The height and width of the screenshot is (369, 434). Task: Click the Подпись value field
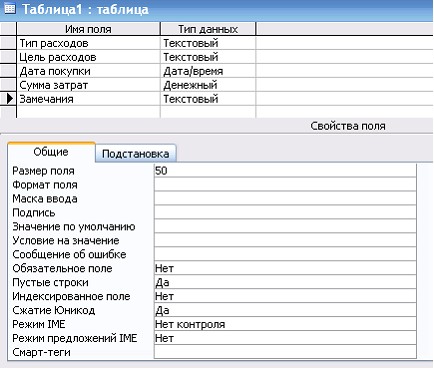(x=285, y=212)
